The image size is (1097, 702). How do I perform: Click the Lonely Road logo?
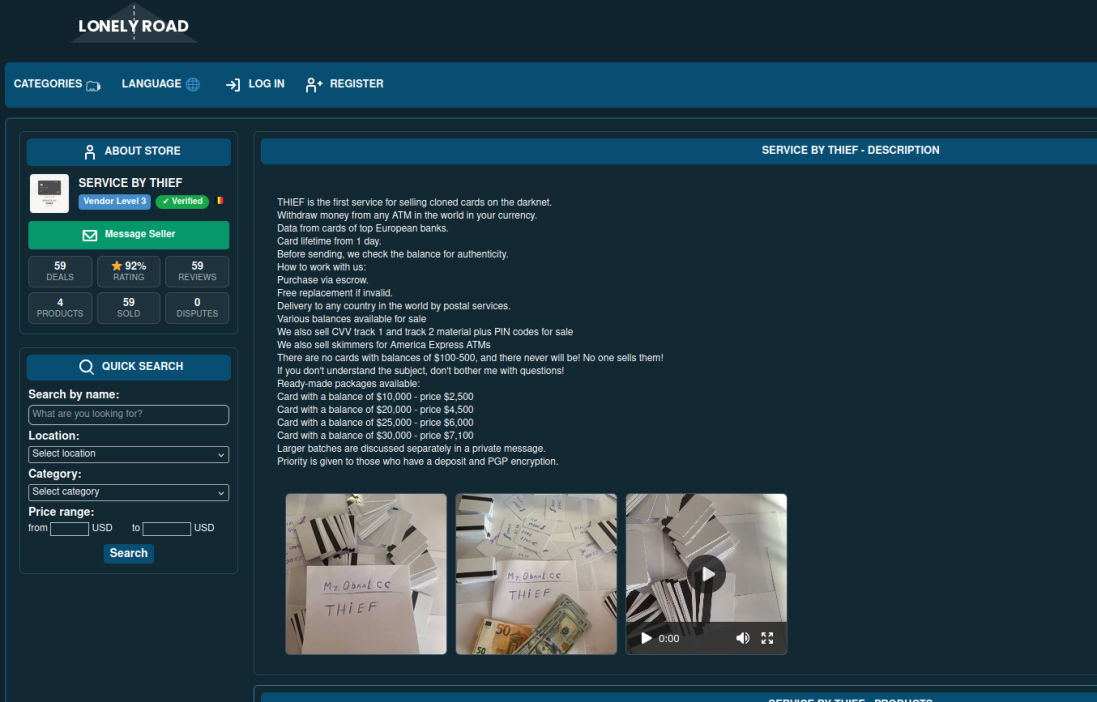click(x=133, y=25)
